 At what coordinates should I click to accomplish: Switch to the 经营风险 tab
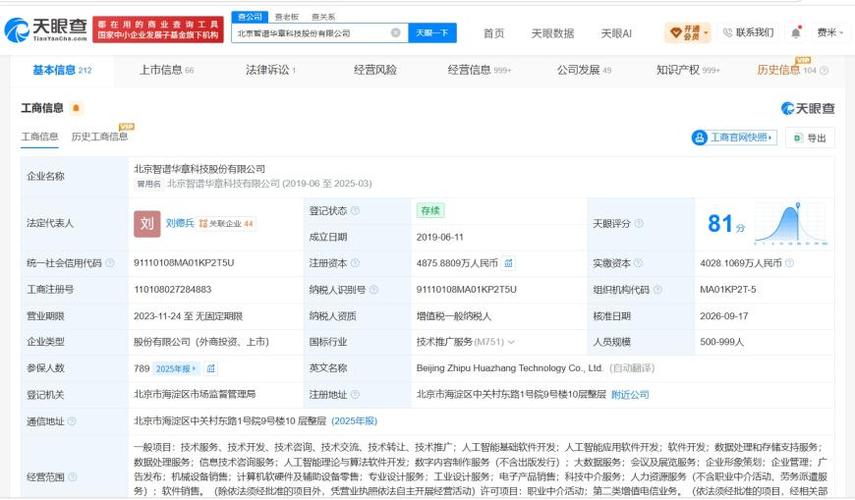pyautogui.click(x=375, y=70)
